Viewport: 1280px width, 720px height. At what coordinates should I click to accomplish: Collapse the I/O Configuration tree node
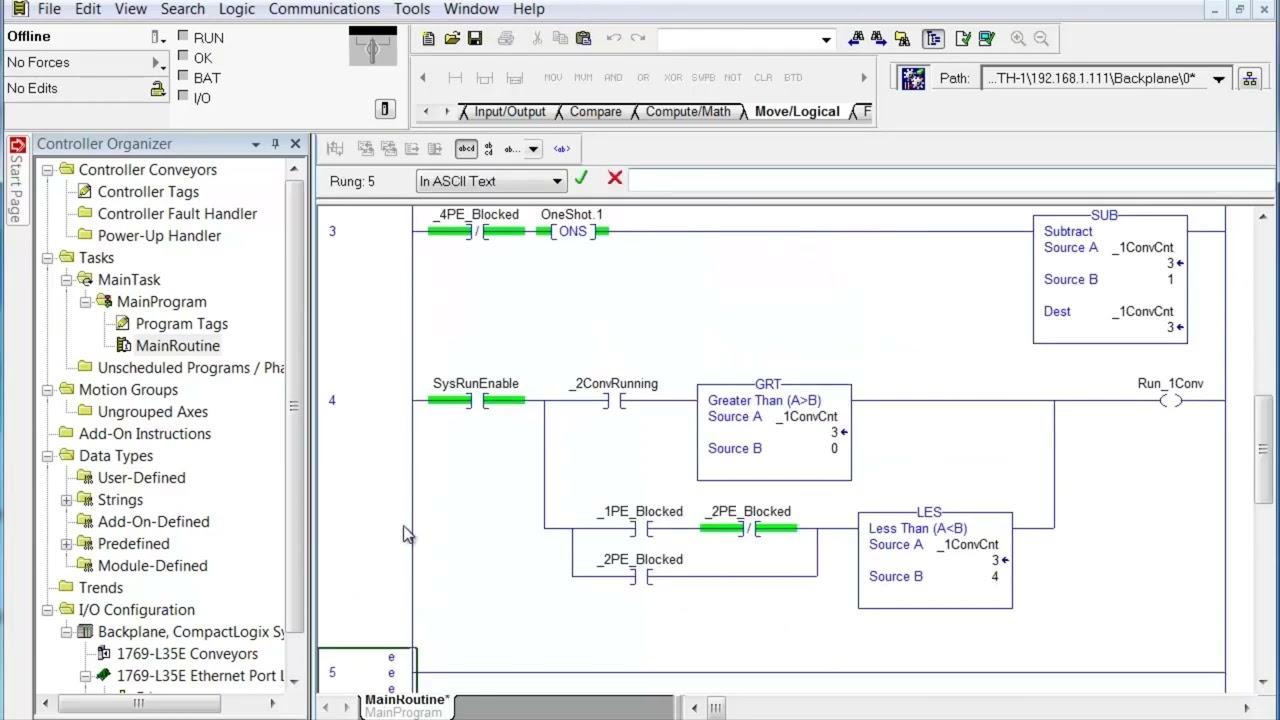click(47, 610)
